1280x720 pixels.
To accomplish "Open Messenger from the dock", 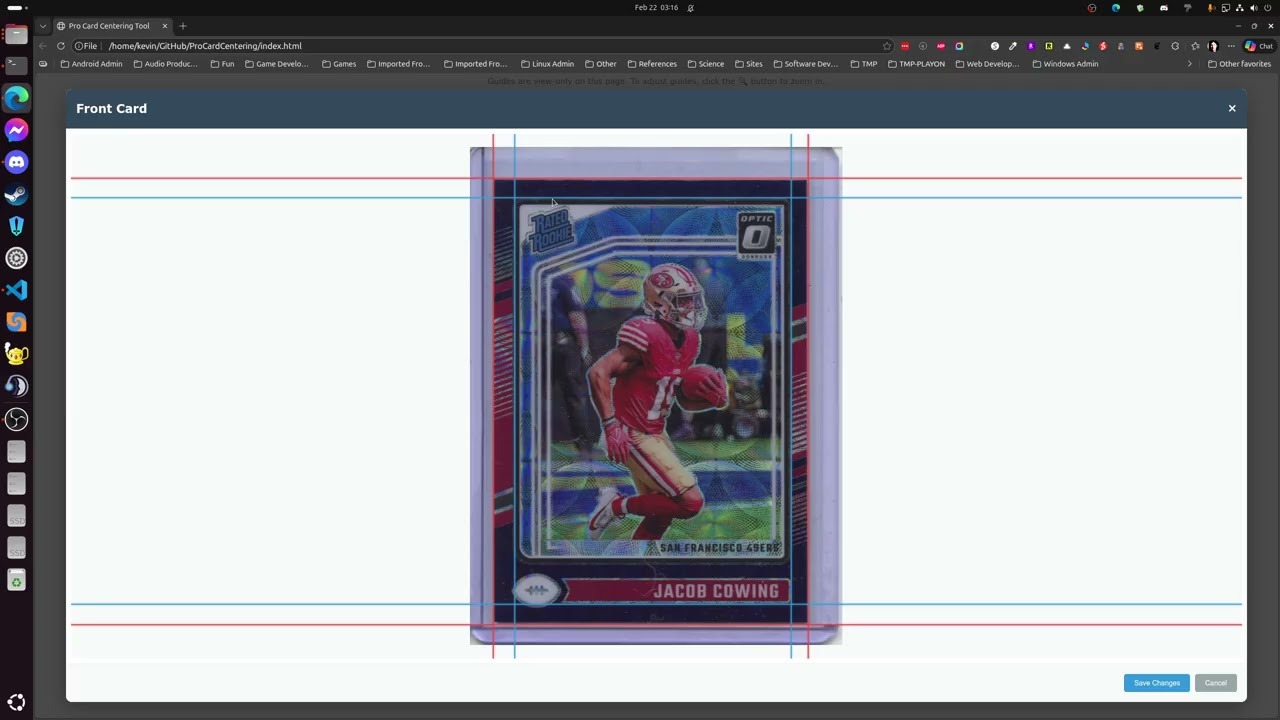I will (16, 130).
